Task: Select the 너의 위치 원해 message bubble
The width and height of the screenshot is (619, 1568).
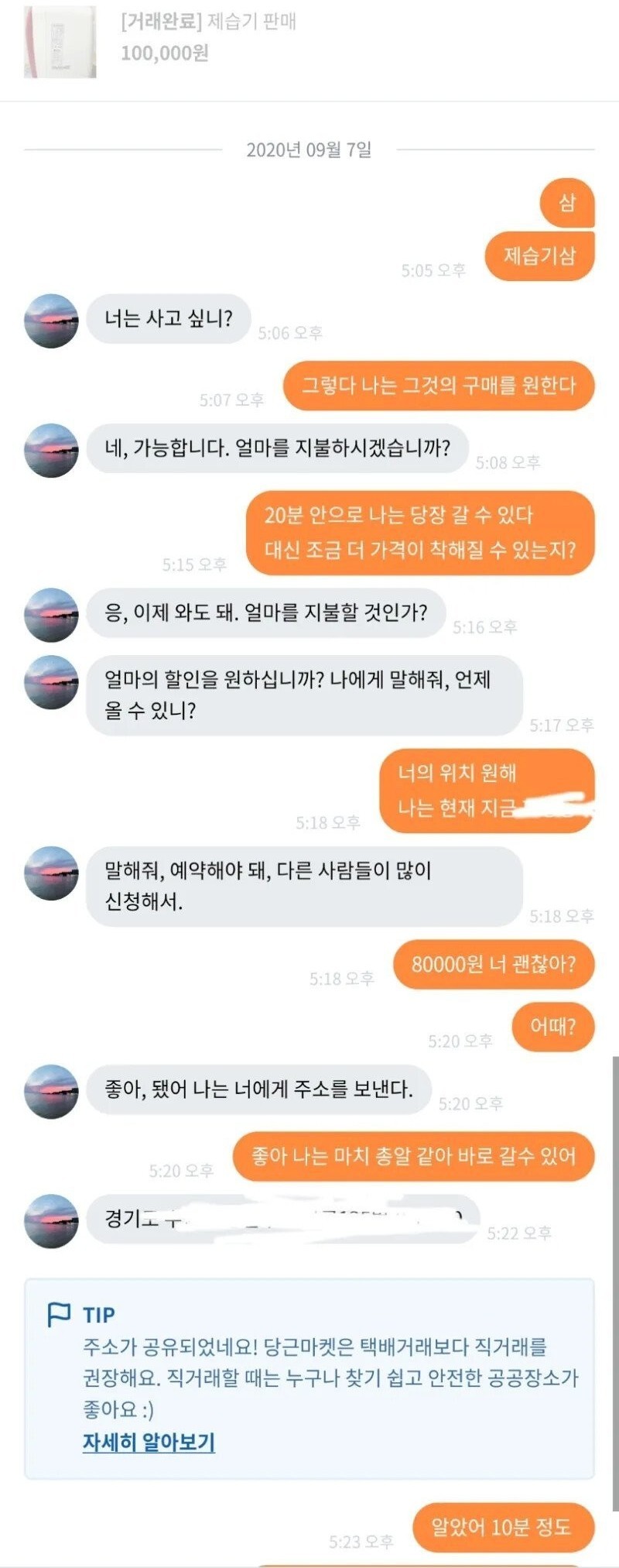Action: [x=487, y=791]
